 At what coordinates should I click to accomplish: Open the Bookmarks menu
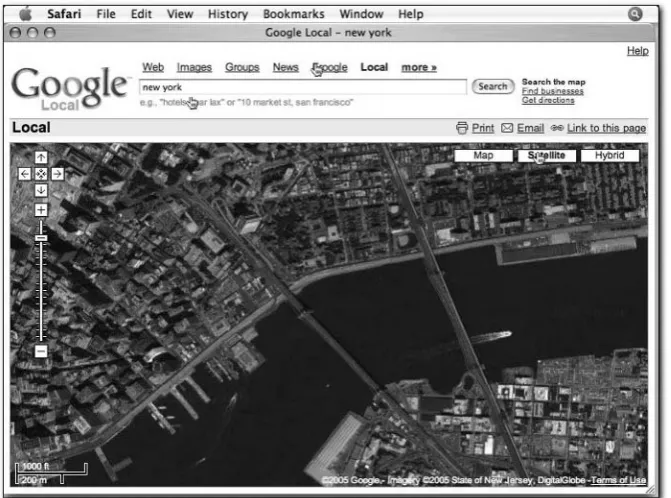[x=294, y=14]
